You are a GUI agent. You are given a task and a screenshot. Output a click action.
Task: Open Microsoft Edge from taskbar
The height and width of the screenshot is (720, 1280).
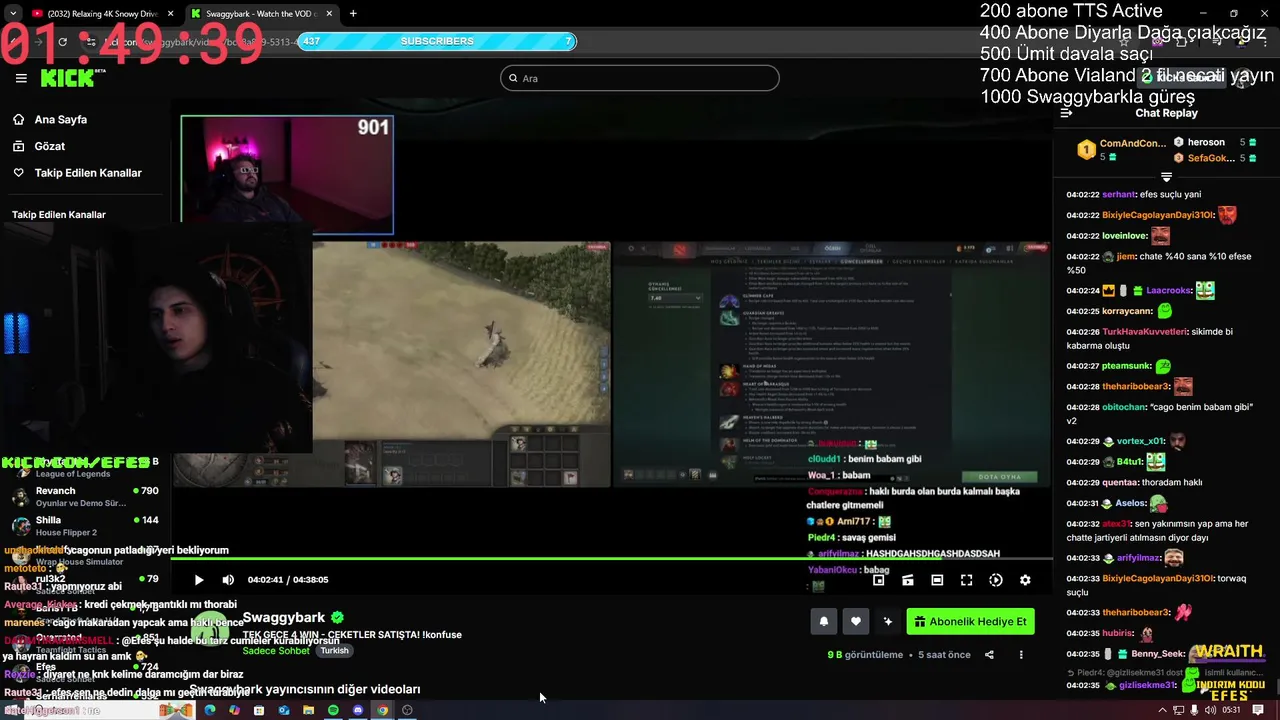point(209,710)
